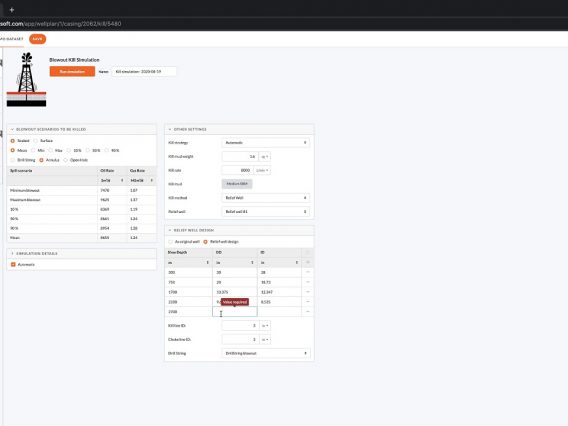The width and height of the screenshot is (568, 426).
Task: Open the ID column unit dropdown
Action: tap(279, 262)
